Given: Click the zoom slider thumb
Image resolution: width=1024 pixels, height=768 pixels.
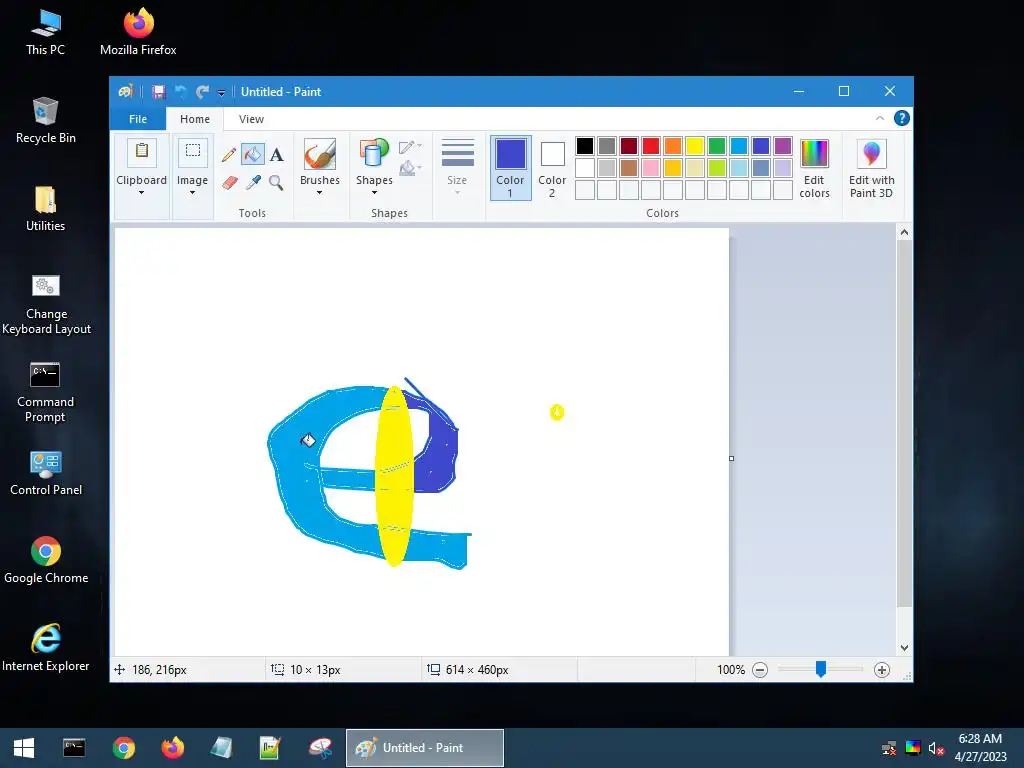Looking at the screenshot, I should pyautogui.click(x=821, y=669).
